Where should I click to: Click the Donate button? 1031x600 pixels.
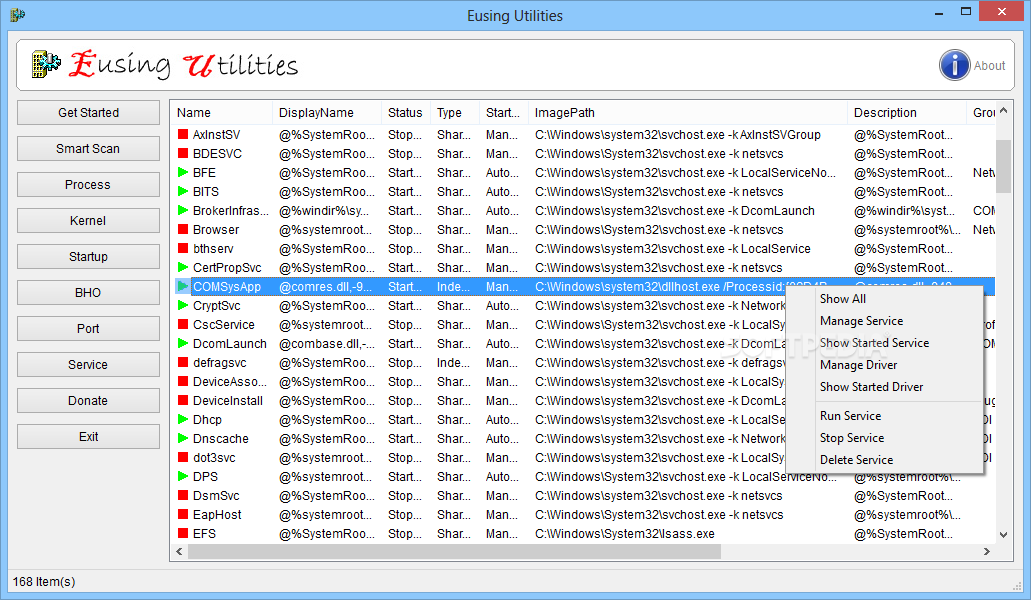[88, 401]
